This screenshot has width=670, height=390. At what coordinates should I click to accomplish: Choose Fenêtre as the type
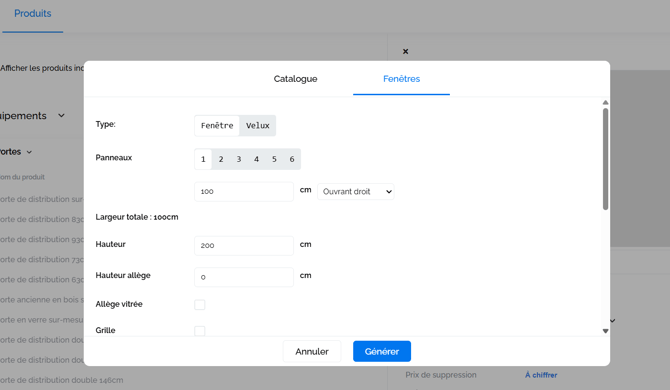point(217,126)
